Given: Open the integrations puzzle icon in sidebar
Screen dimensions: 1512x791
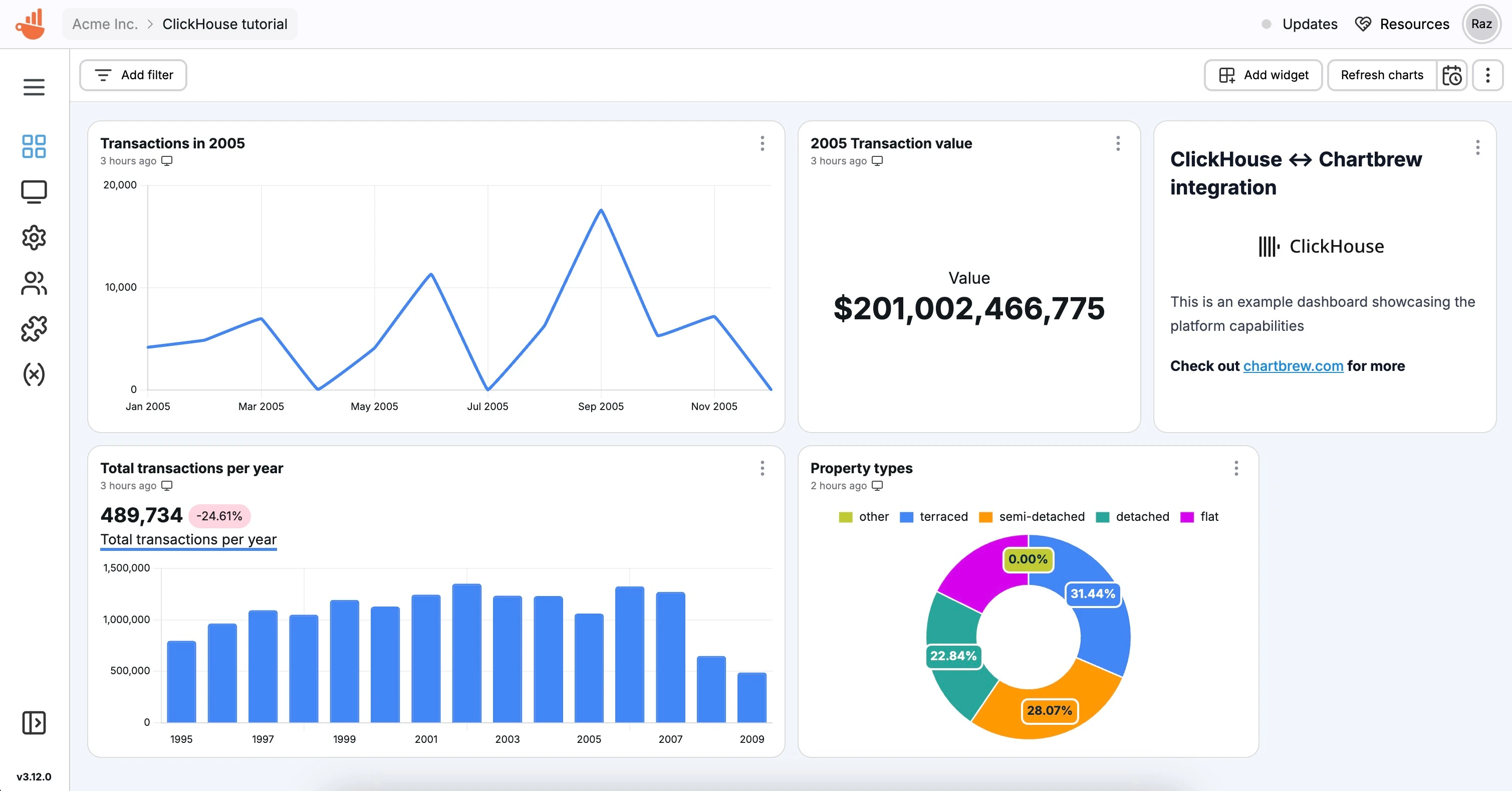Looking at the screenshot, I should point(34,329).
